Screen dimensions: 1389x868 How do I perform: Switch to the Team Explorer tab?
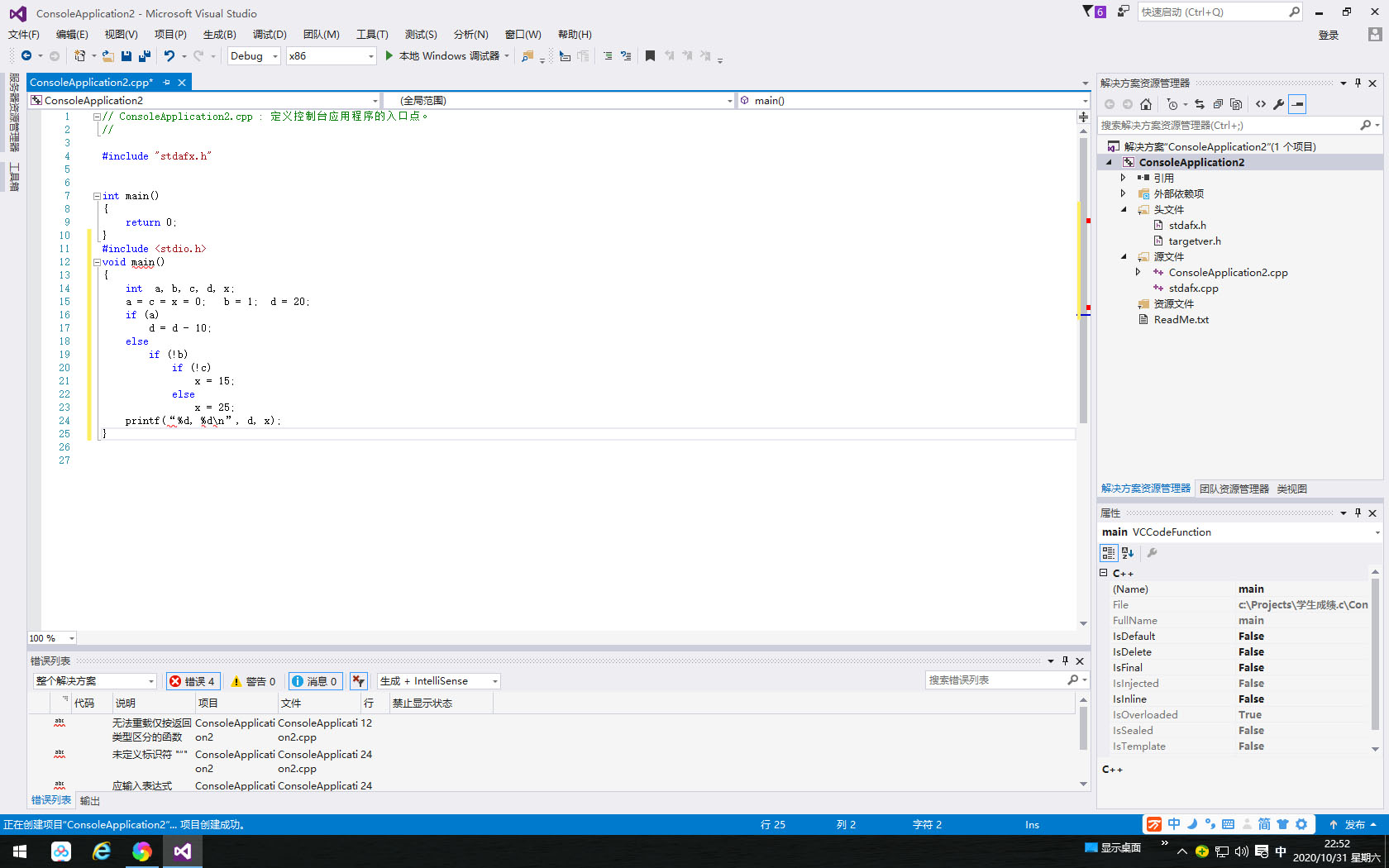click(1234, 489)
